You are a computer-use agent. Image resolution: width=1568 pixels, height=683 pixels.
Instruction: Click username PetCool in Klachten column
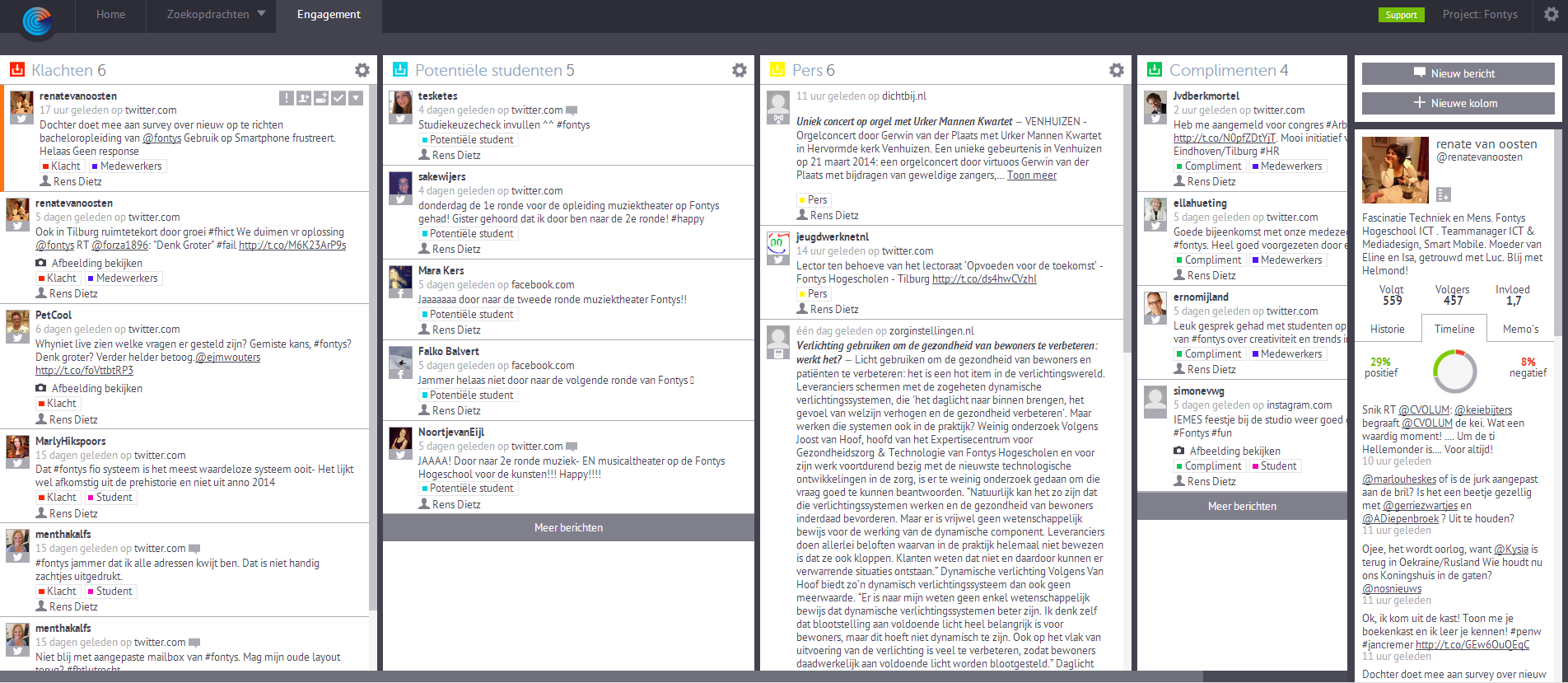[54, 315]
